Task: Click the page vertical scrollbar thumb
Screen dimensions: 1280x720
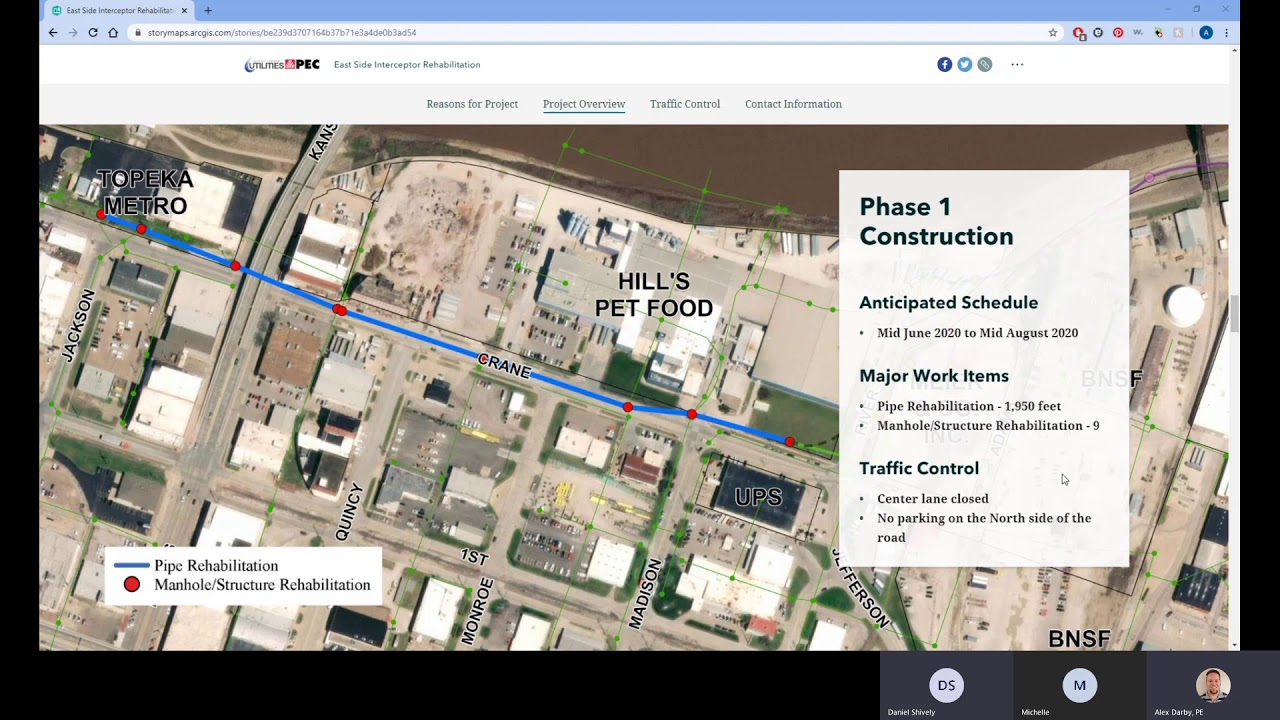Action: [1234, 313]
